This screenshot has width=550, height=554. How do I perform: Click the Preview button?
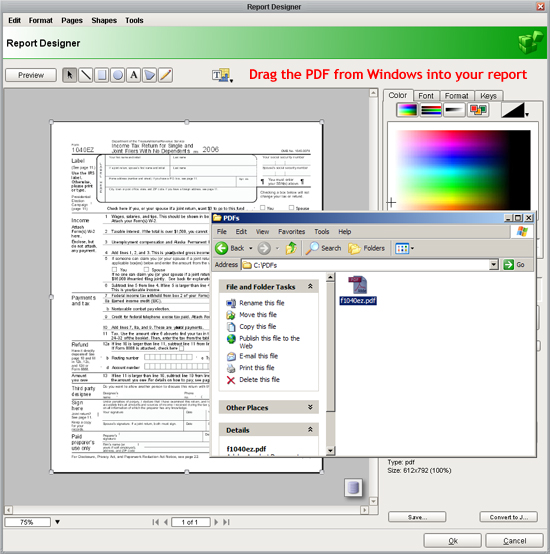pyautogui.click(x=31, y=75)
